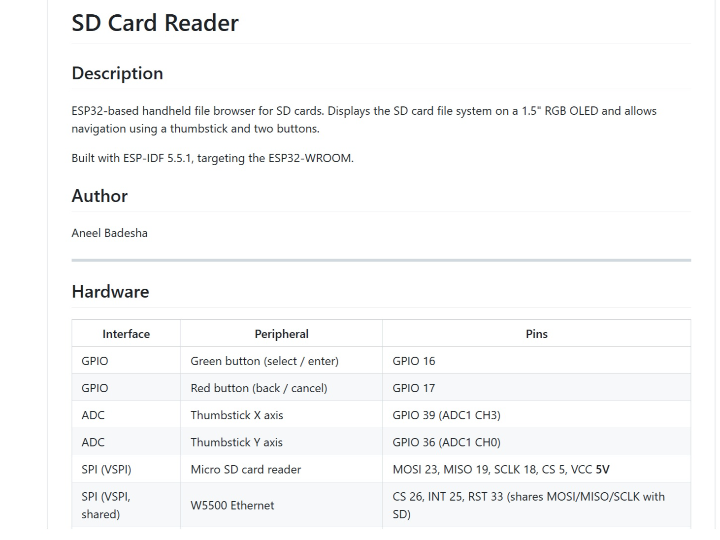Click the "MOSI 23, MISO 19" pins cell
This screenshot has height=540, width=720.
click(500, 469)
